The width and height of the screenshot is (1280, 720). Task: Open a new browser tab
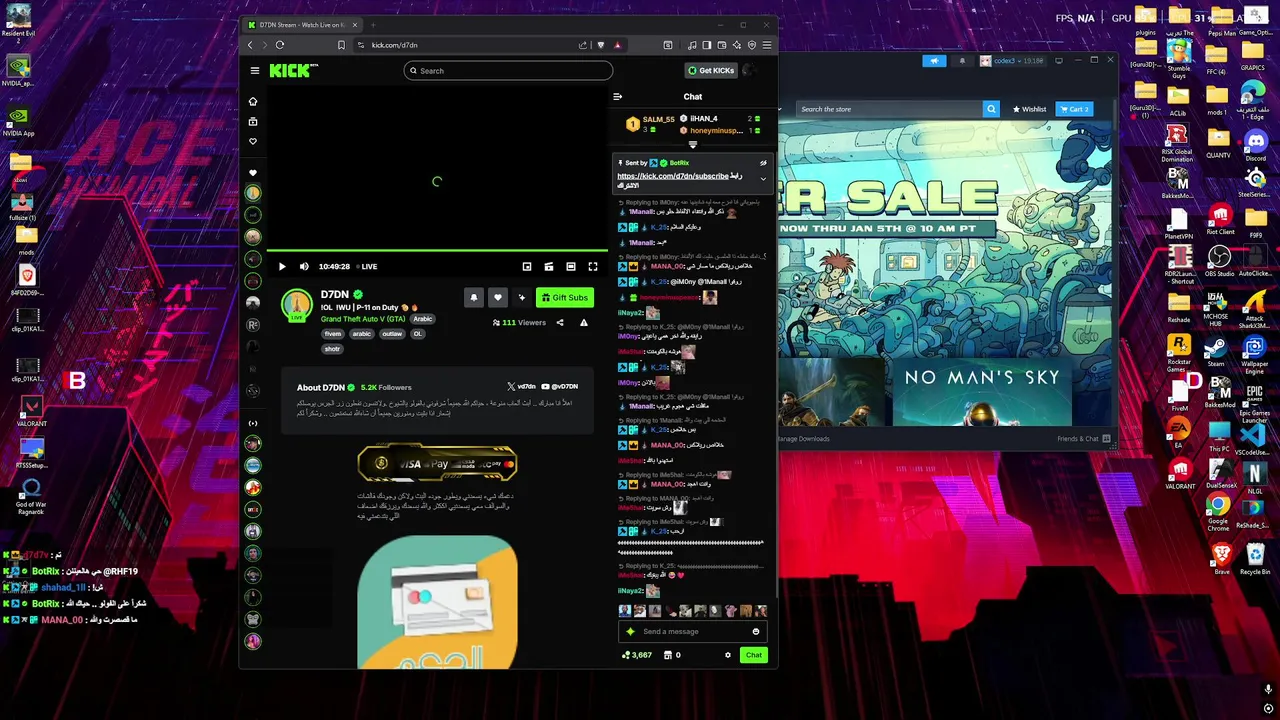tap(373, 25)
